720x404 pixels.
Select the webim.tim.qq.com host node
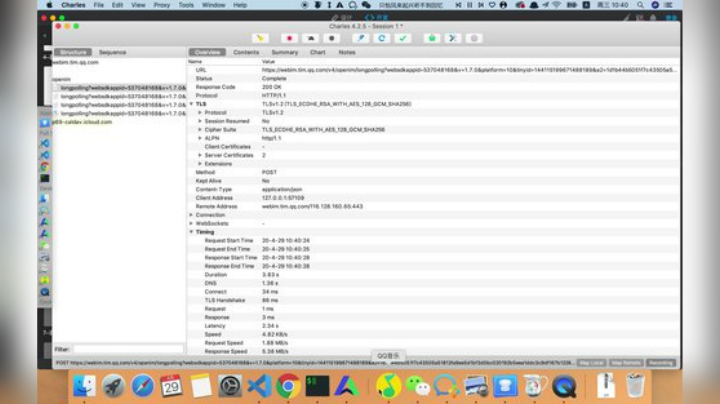point(76,62)
